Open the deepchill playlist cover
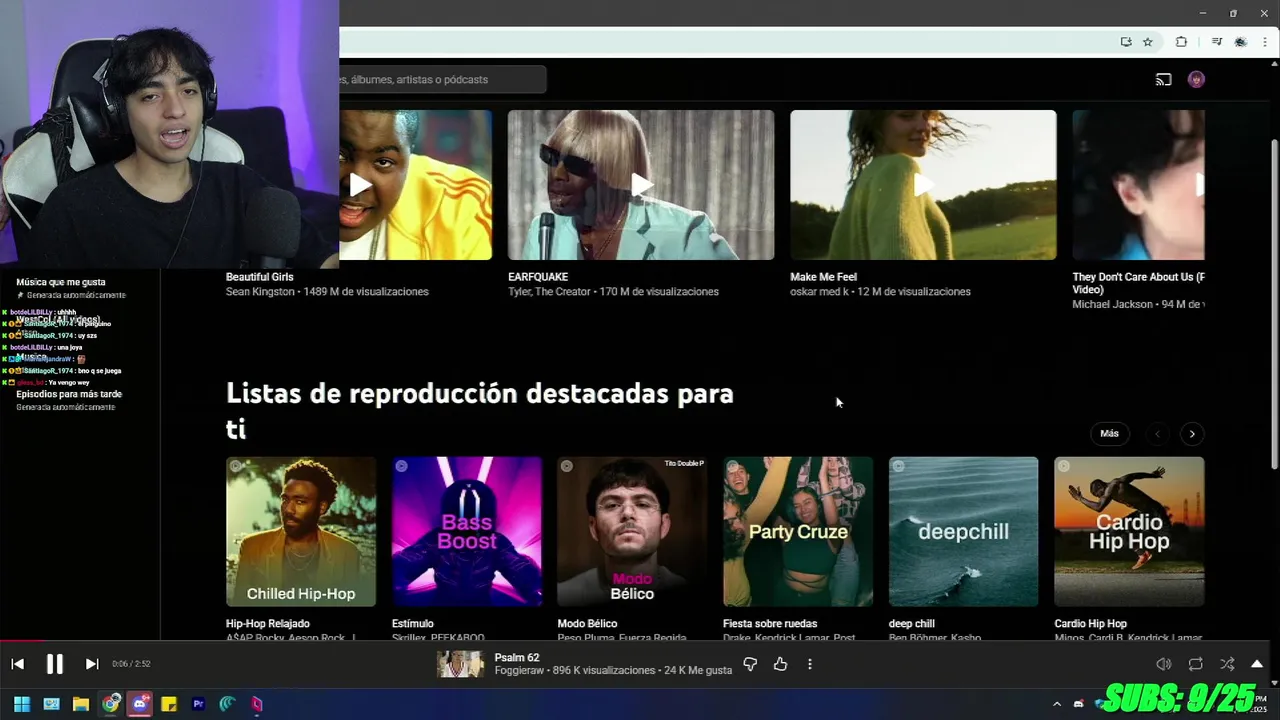The width and height of the screenshot is (1280, 720). tap(963, 532)
